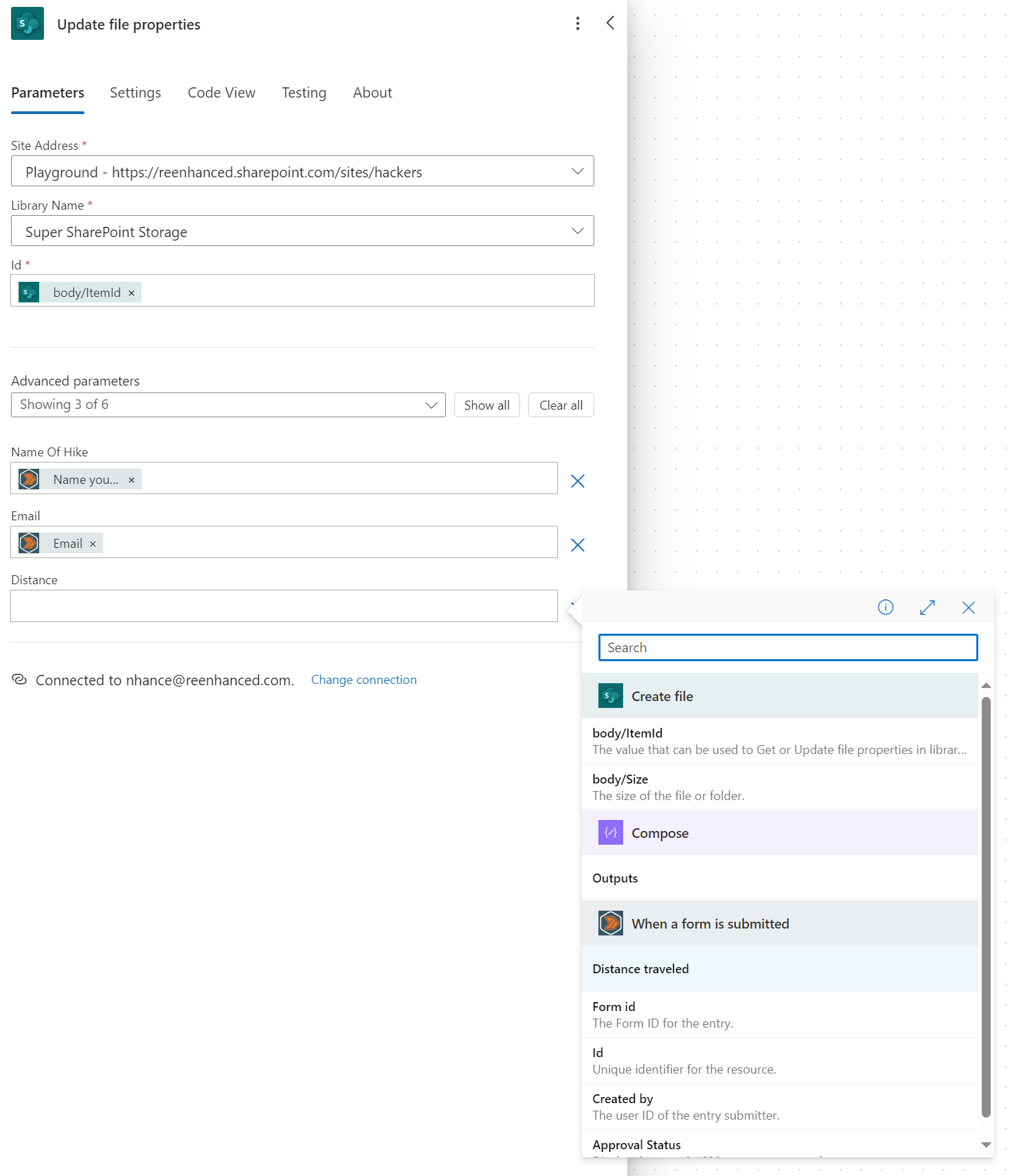Screen dimensions: 1012x1176
Task: Select Distance traveled dynamic content
Action: [x=780, y=968]
